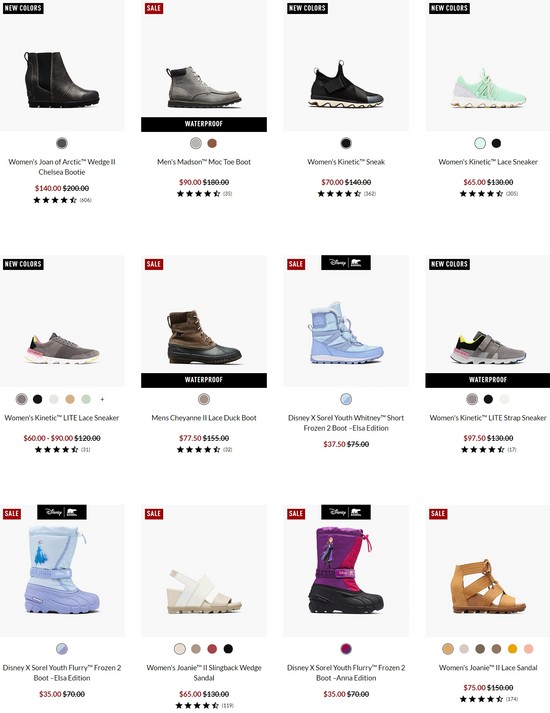Open Mens Cheyanne II Lace Duck Boot link
Image resolution: width=550 pixels, height=713 pixels.
(204, 418)
